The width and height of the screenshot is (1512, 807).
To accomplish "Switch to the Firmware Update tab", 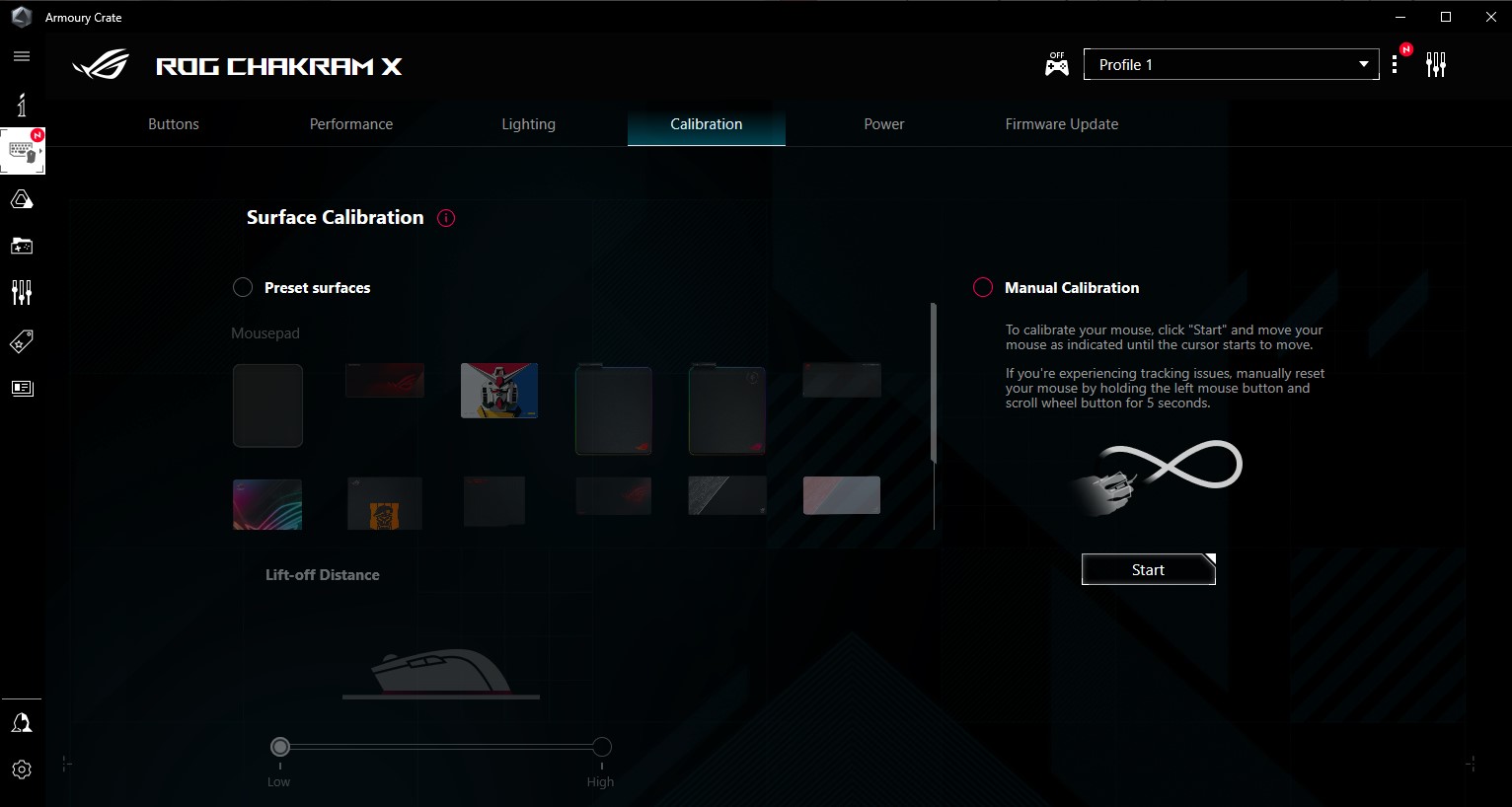I will [1062, 124].
